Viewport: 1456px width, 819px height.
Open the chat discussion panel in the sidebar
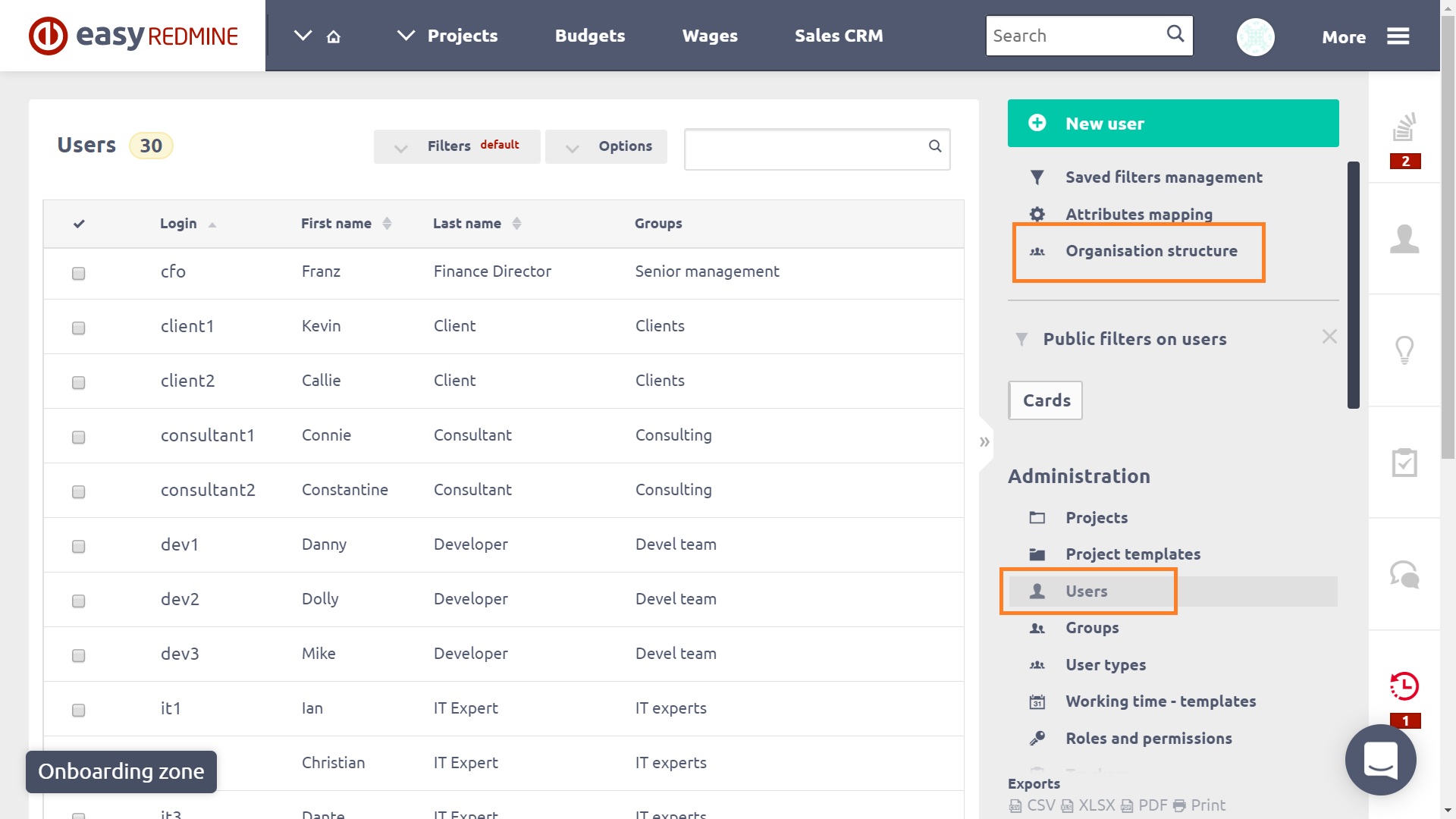(x=1404, y=575)
